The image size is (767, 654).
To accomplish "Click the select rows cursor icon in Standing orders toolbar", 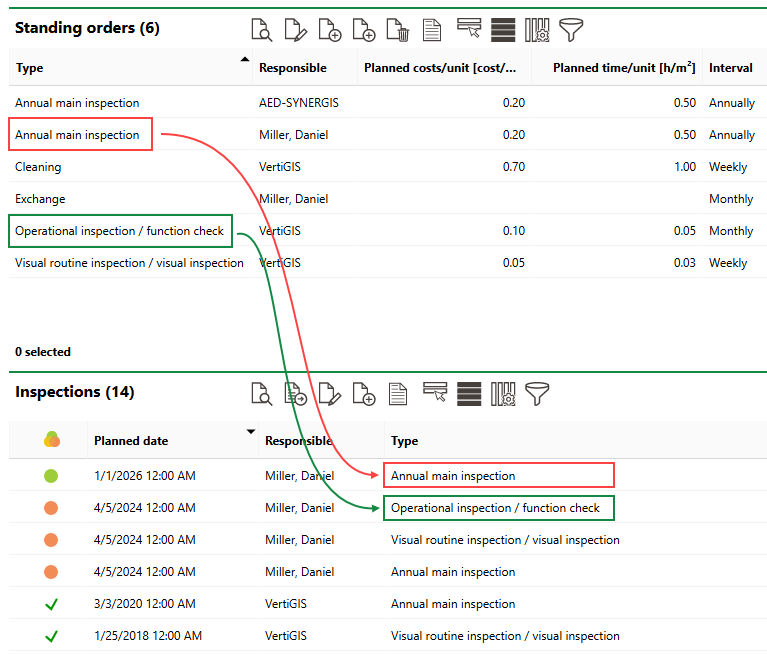I will coord(469,29).
